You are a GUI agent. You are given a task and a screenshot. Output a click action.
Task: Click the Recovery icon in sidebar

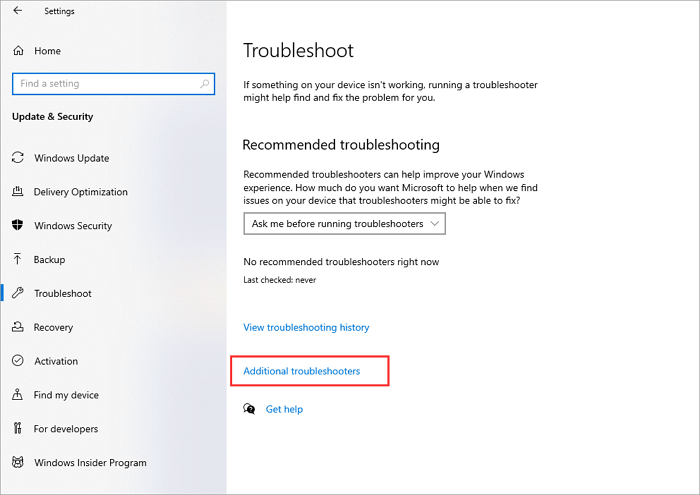point(18,327)
